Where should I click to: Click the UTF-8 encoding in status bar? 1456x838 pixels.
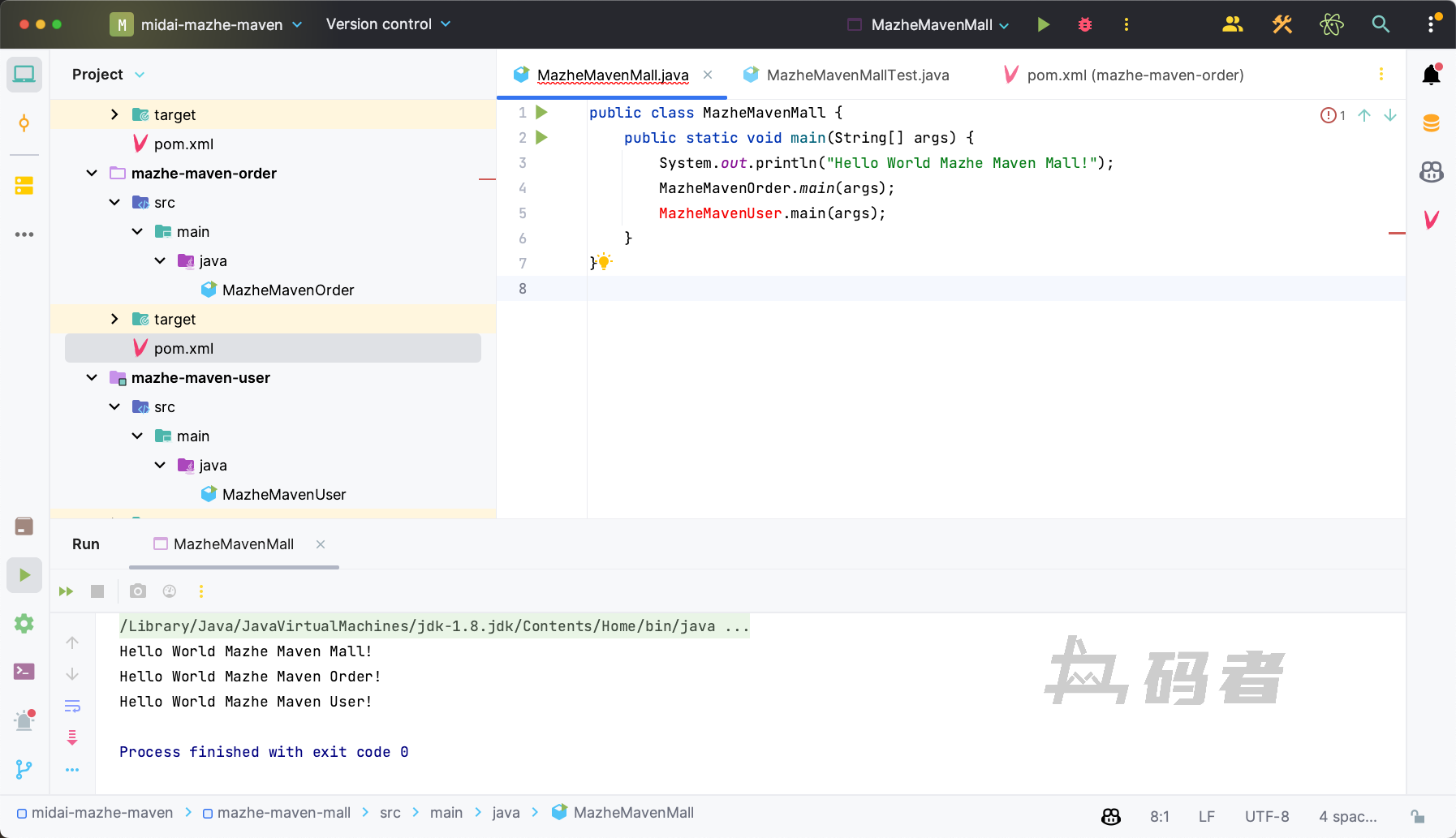[1266, 817]
